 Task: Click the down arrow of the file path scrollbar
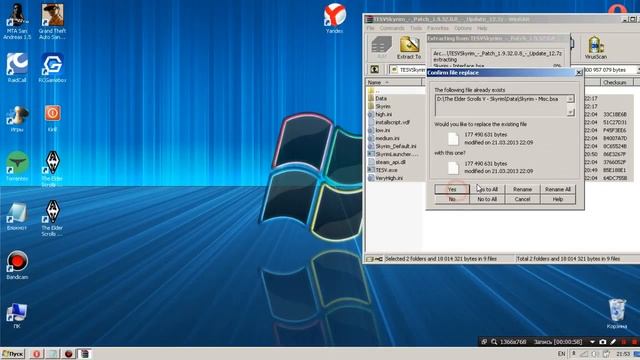click(571, 112)
